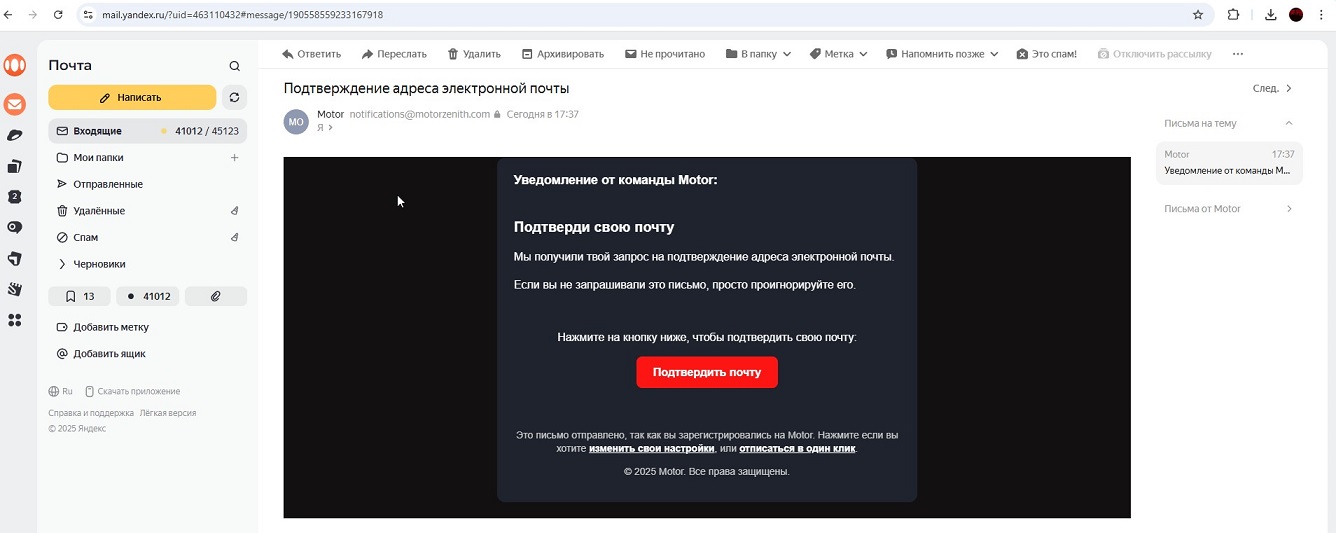Mark message as Не прочитано

[x=665, y=54]
